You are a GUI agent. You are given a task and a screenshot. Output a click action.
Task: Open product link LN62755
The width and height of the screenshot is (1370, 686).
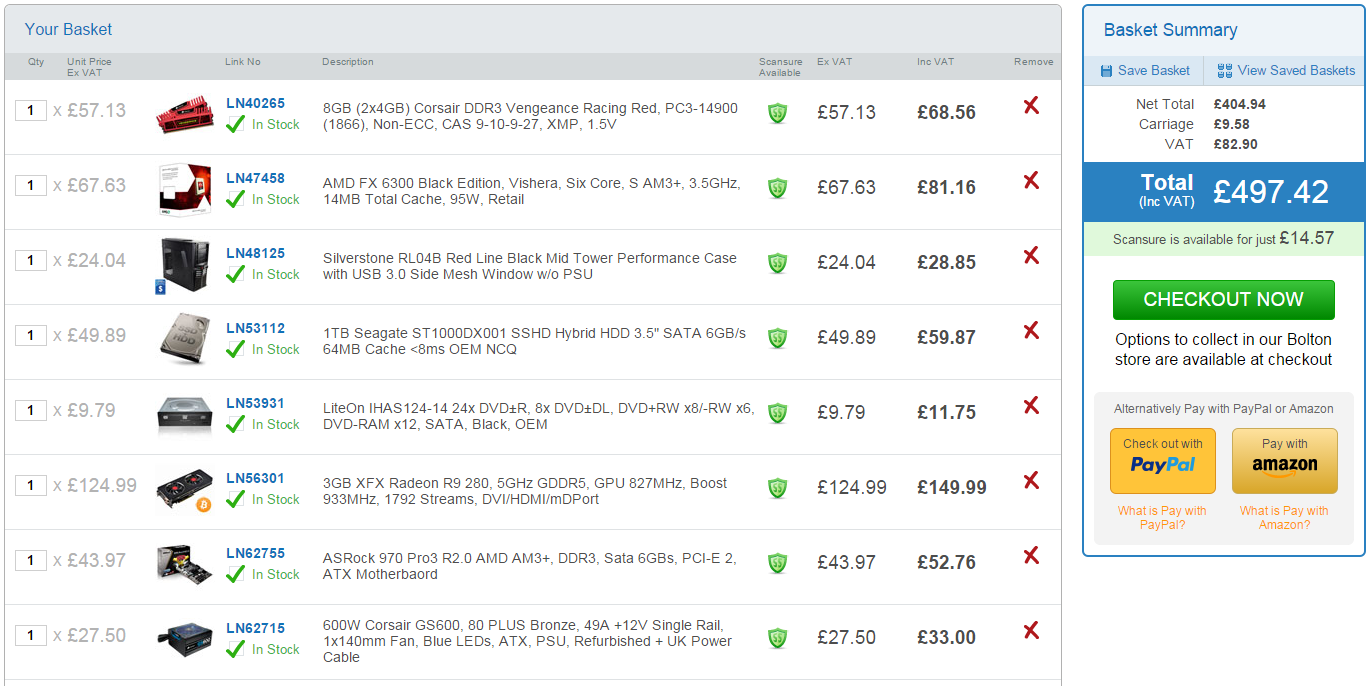[255, 553]
